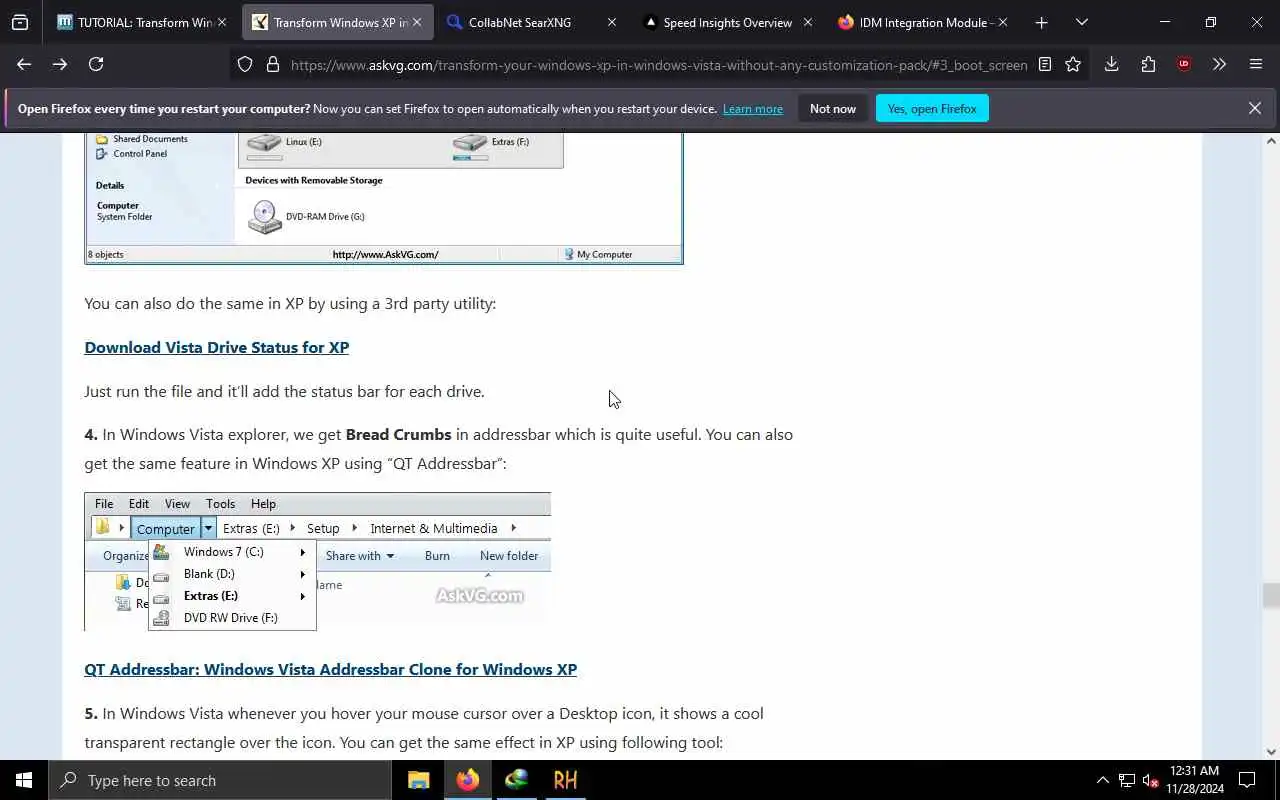This screenshot has height=800, width=1280.
Task: Reload the current page
Action: [96, 64]
